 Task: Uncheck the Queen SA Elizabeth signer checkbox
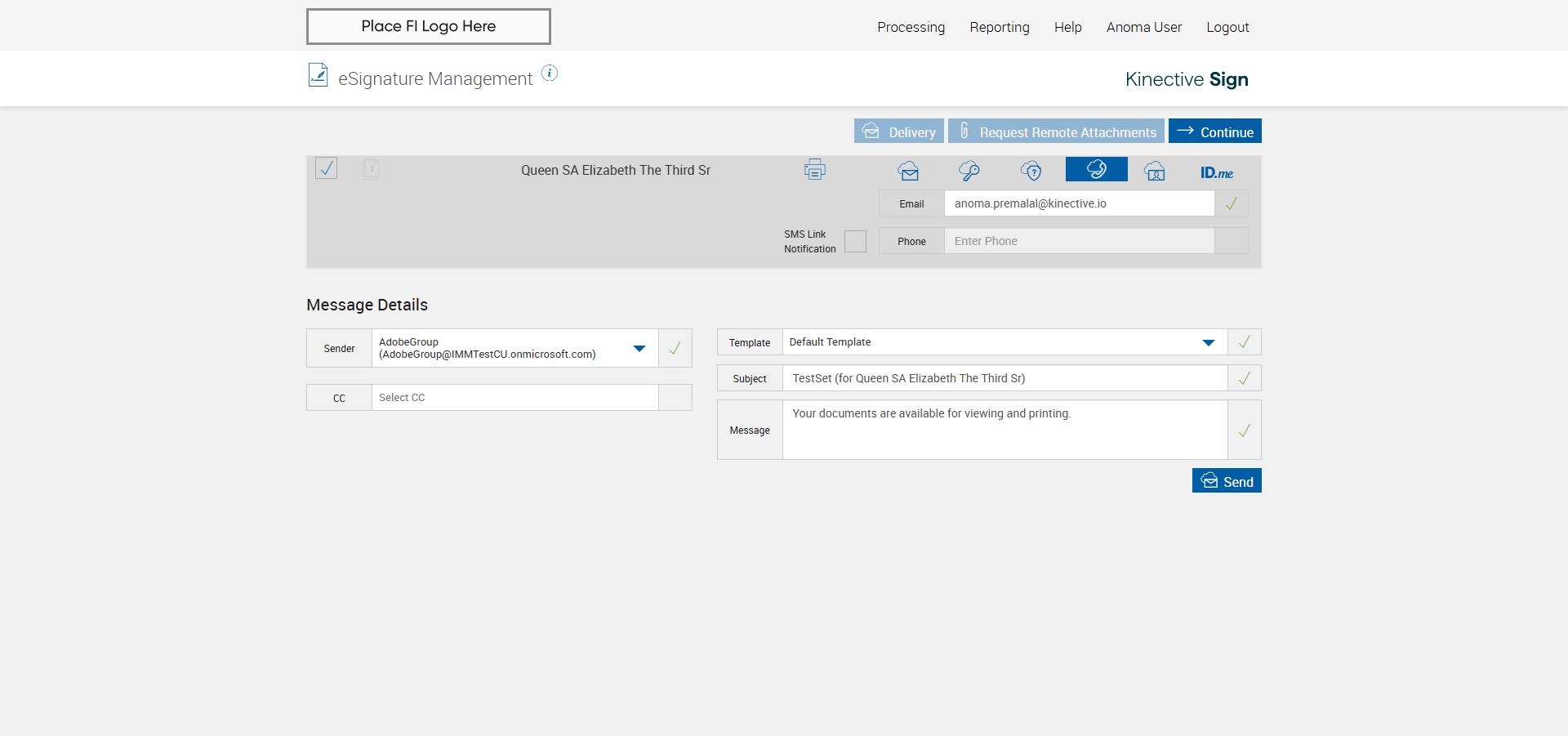pos(327,168)
